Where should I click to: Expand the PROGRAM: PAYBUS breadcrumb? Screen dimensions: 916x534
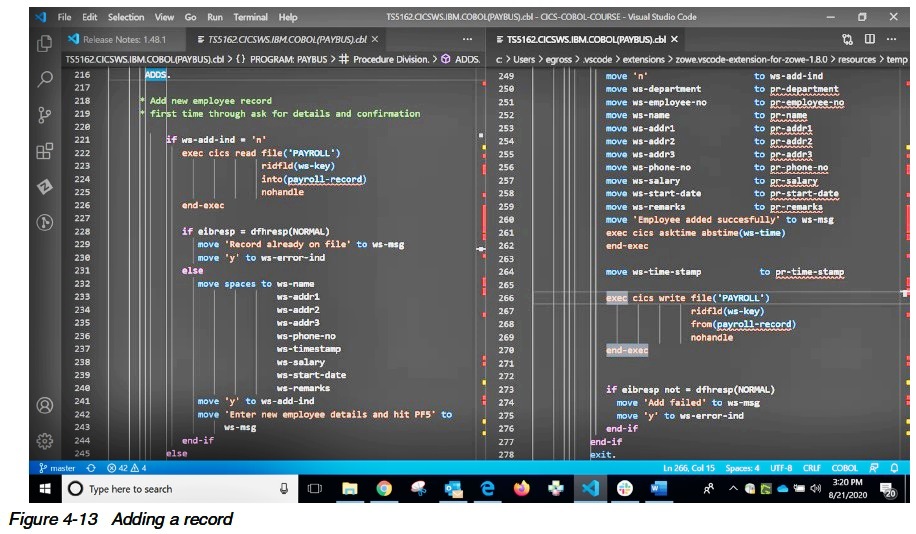pyautogui.click(x=288, y=59)
